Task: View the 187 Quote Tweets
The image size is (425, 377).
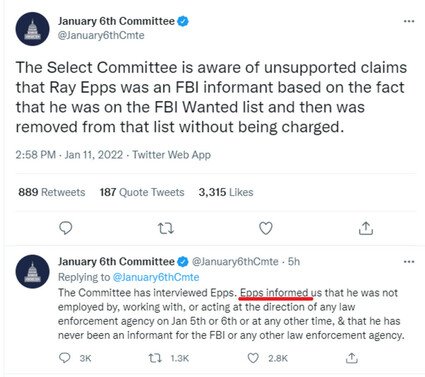Action: click(x=142, y=192)
